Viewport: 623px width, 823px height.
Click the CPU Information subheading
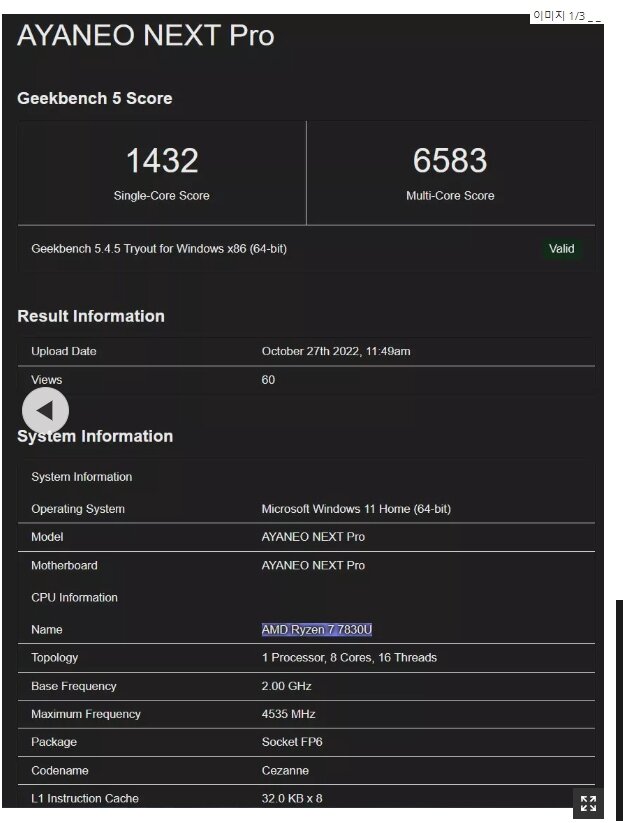pos(75,597)
